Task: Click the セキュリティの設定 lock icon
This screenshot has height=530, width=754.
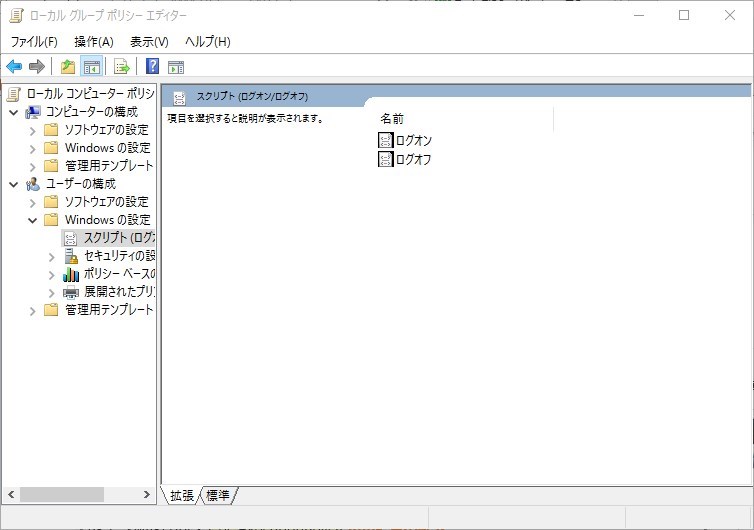Action: 71,256
